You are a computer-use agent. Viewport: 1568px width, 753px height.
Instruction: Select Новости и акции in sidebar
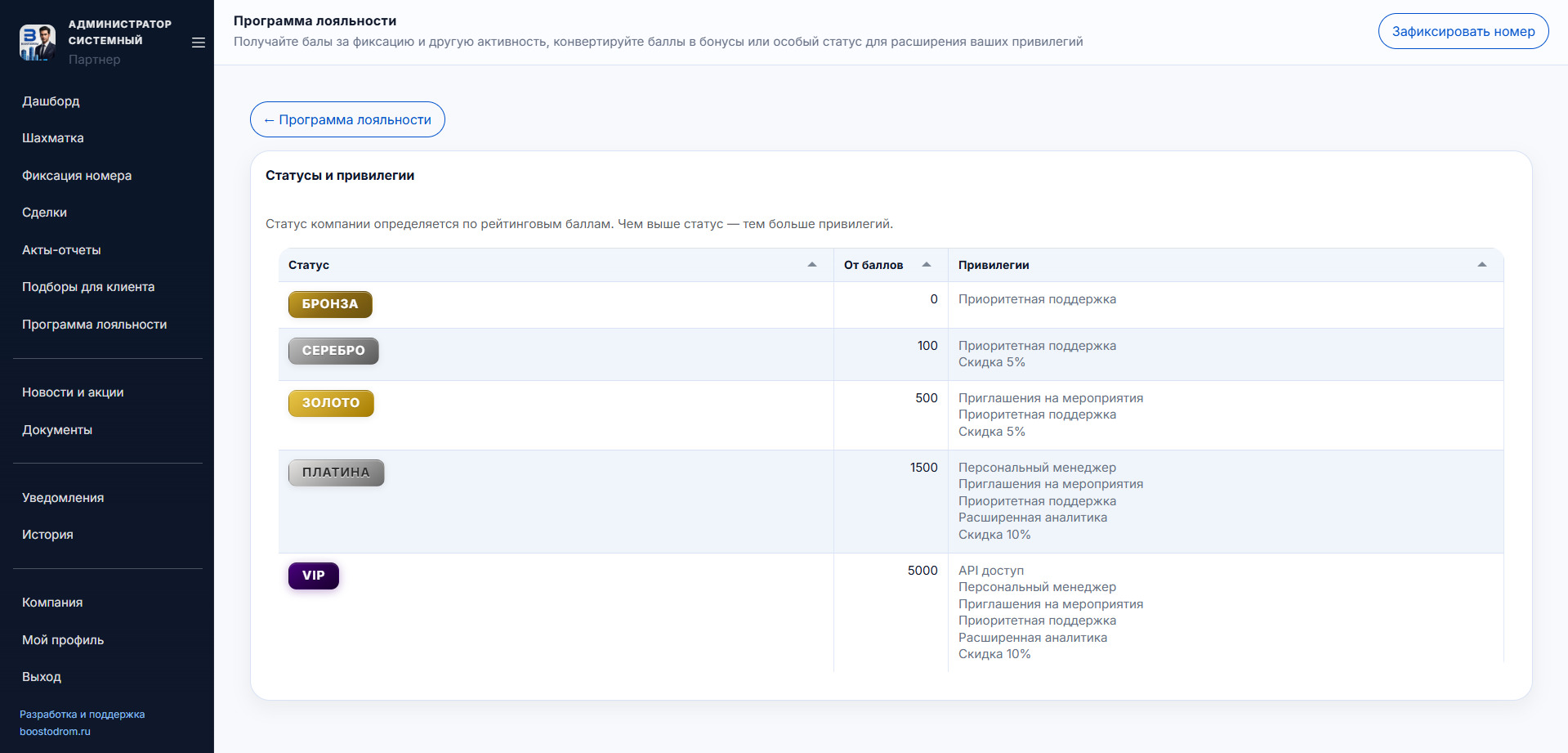[73, 392]
